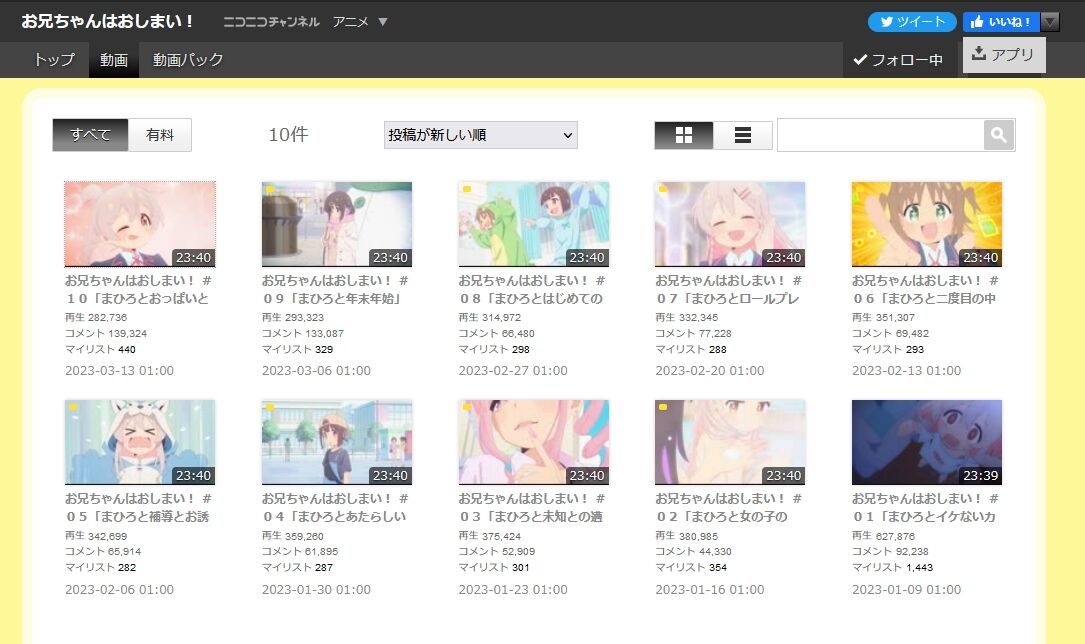Image resolution: width=1085 pixels, height=644 pixels.
Task: Open the トップ tab
Action: pyautogui.click(x=54, y=60)
